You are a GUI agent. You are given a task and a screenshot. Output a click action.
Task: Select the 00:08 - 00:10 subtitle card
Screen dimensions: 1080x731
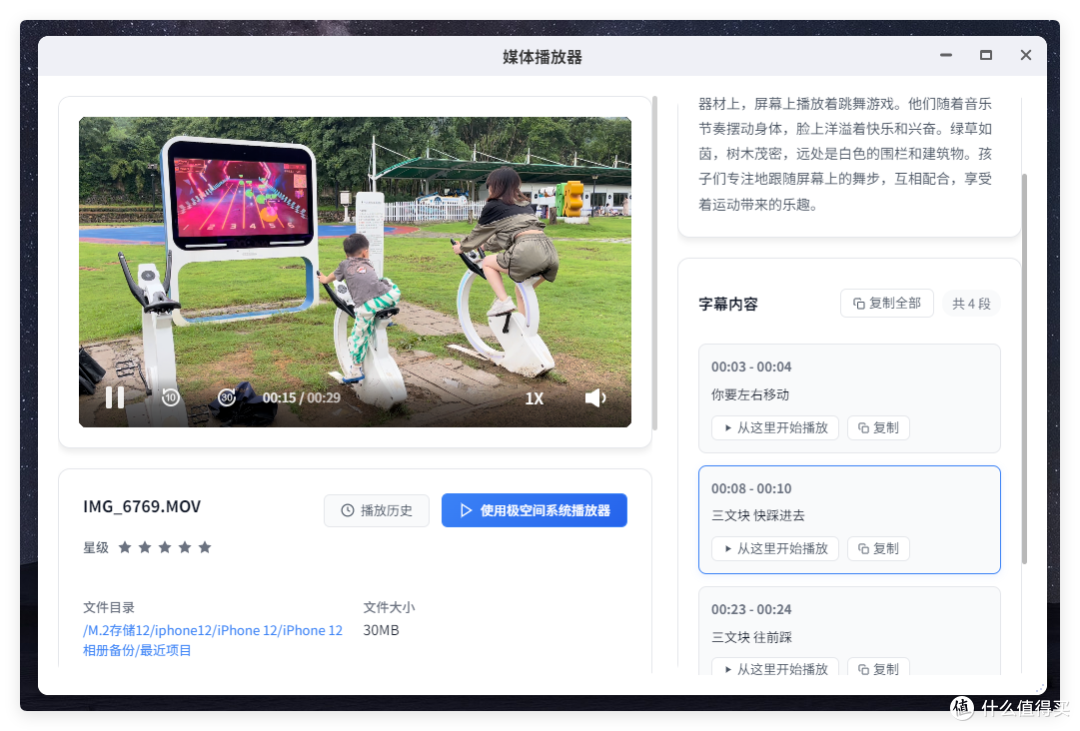[849, 519]
